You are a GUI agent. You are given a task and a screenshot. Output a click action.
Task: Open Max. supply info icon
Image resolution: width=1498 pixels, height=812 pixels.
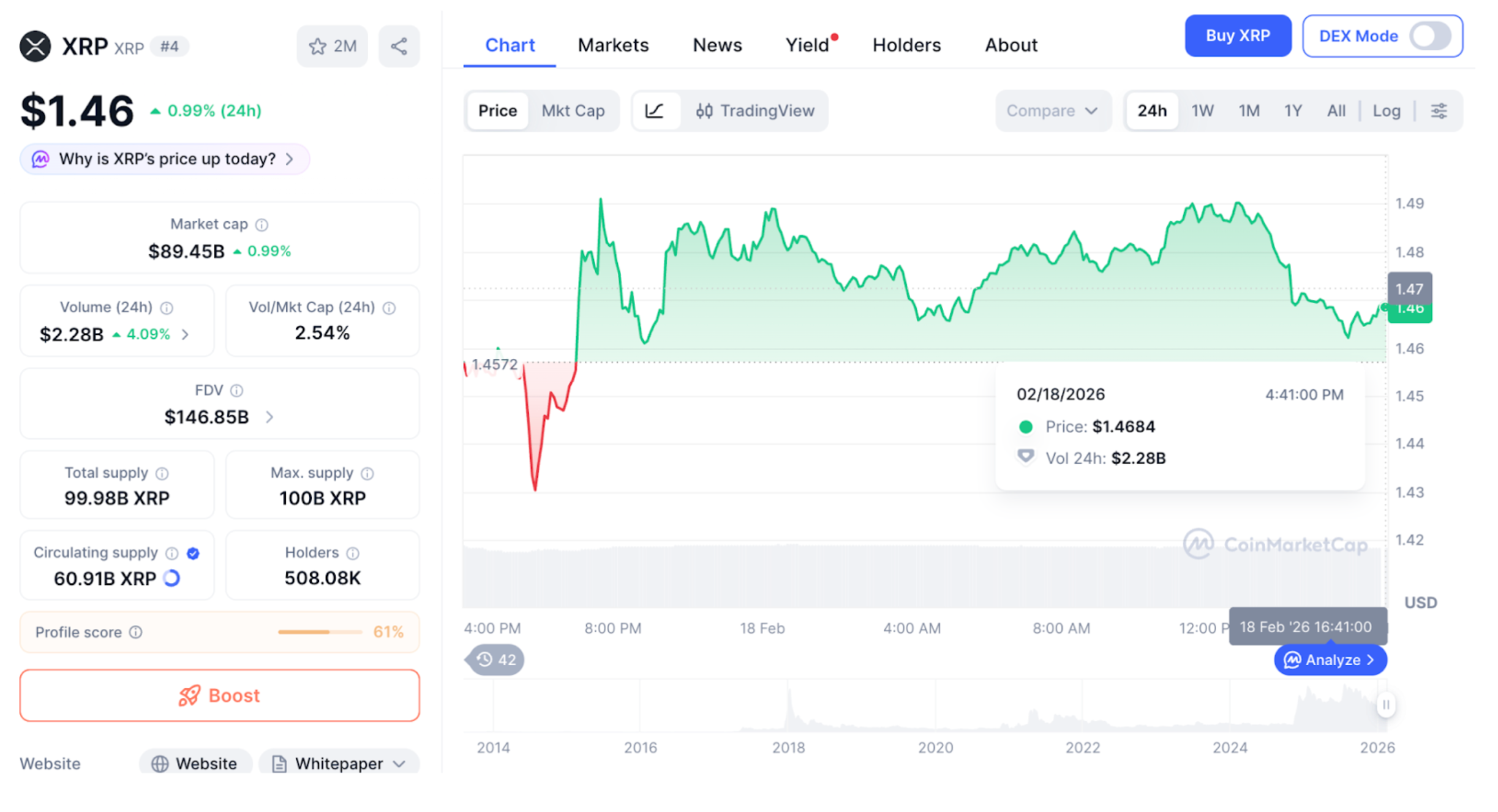pyautogui.click(x=367, y=473)
